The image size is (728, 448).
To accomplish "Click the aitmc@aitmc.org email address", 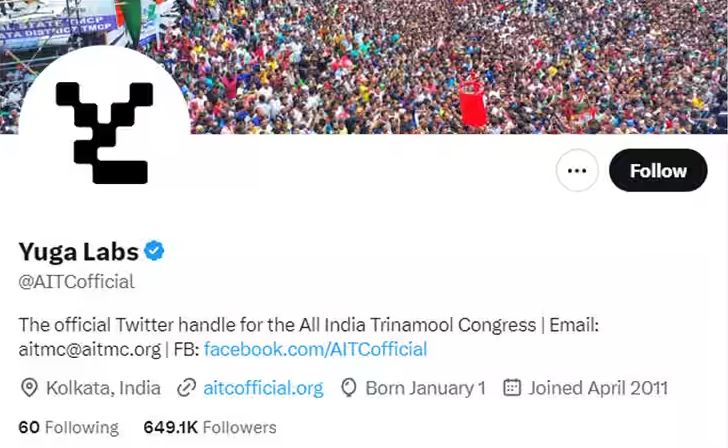I will point(90,349).
